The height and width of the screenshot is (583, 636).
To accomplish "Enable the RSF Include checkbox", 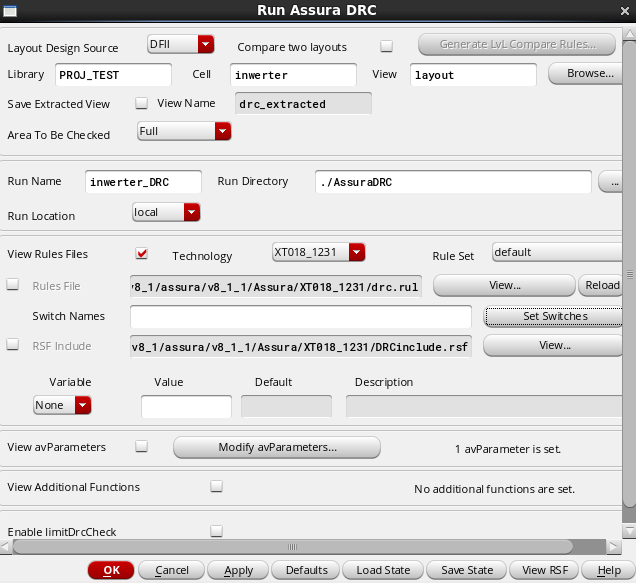I will pos(13,344).
